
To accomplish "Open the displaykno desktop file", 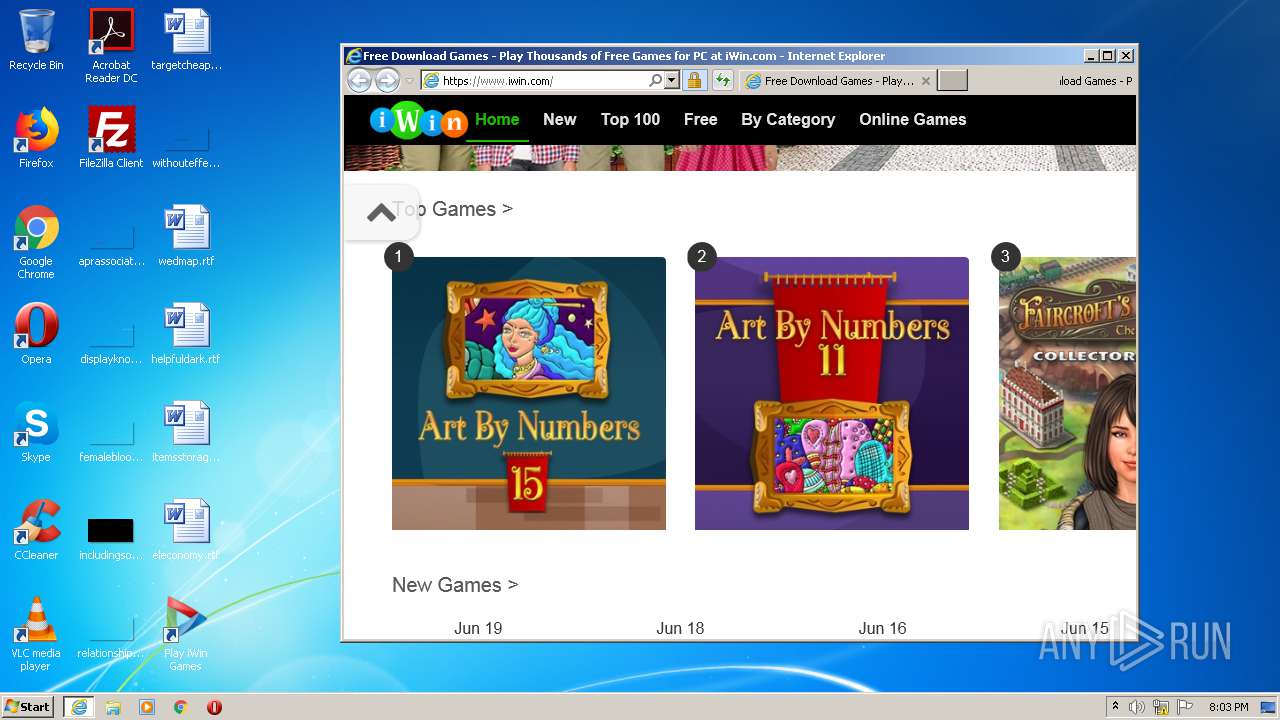I will click(x=111, y=341).
